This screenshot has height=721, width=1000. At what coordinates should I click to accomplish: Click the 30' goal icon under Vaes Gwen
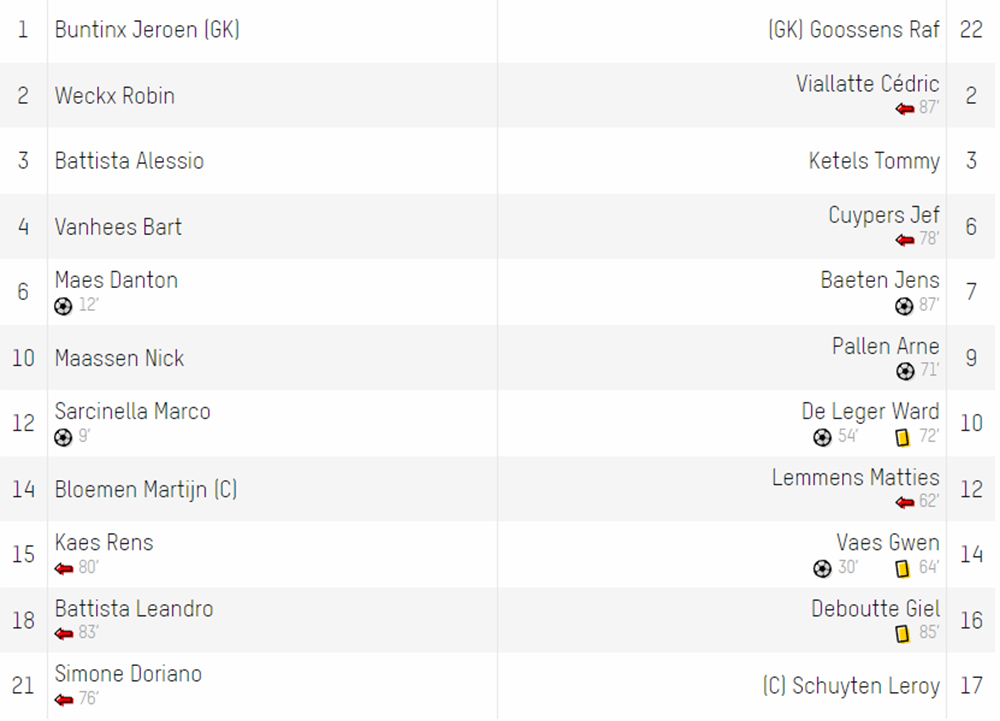pos(823,569)
